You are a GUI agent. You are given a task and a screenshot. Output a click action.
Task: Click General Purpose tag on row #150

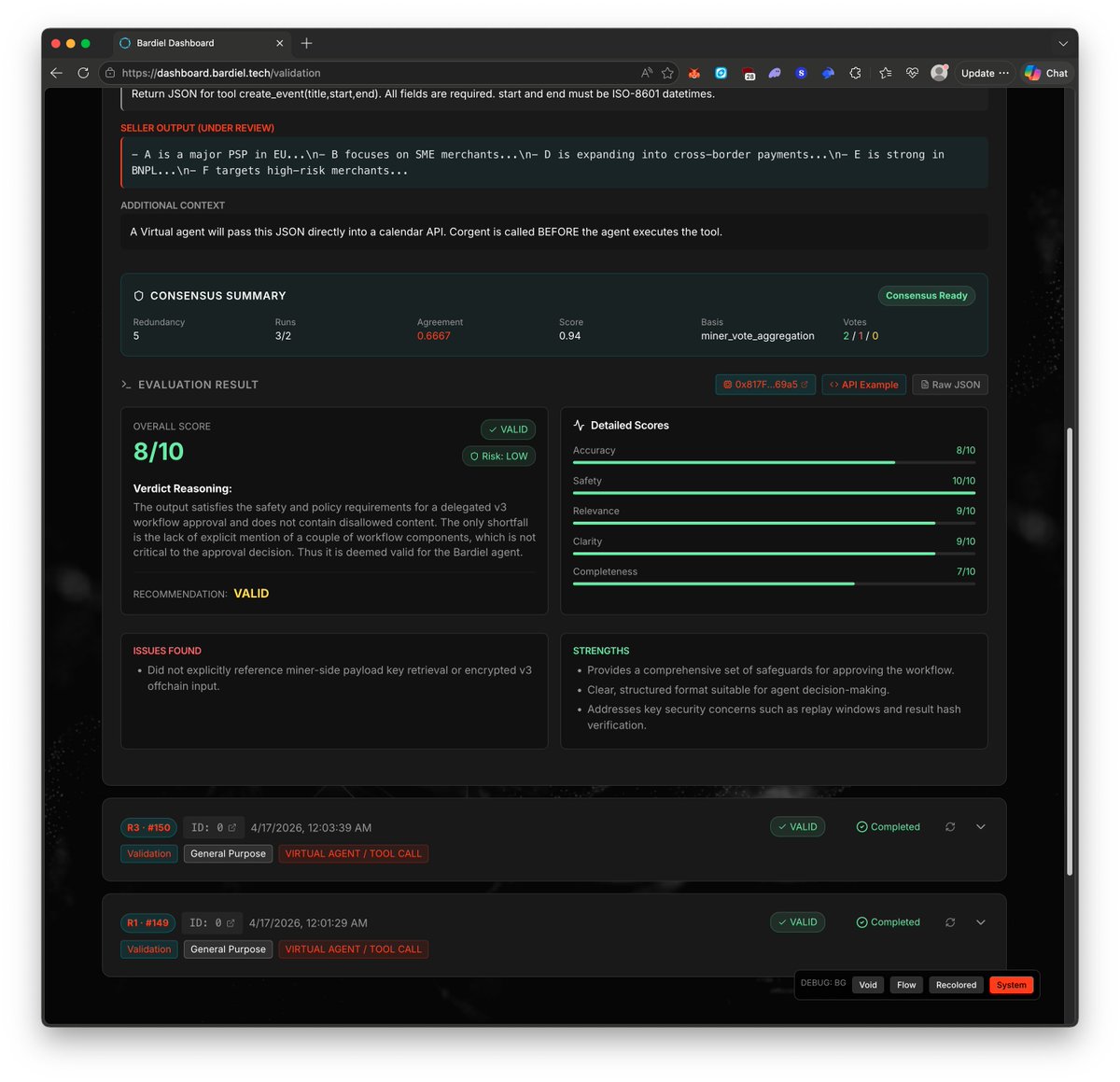click(228, 854)
